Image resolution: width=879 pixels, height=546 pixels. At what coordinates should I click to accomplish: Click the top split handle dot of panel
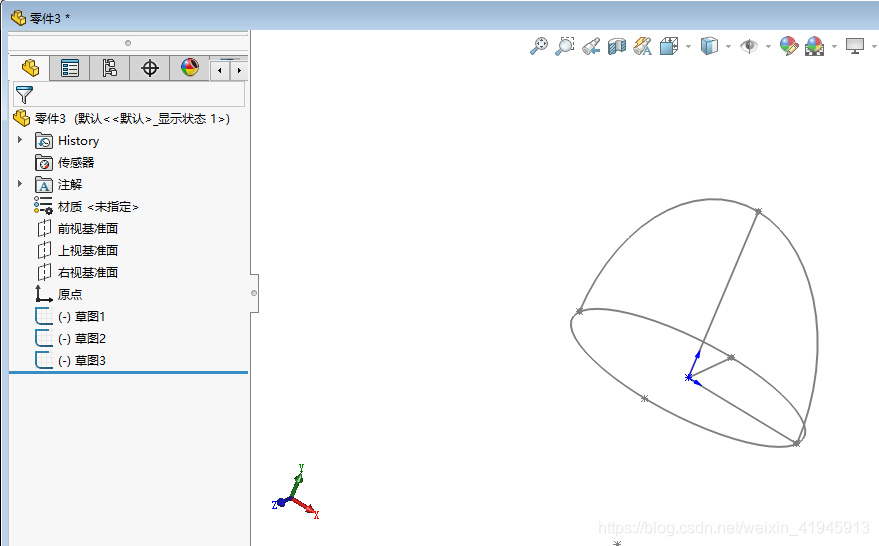[x=128, y=43]
